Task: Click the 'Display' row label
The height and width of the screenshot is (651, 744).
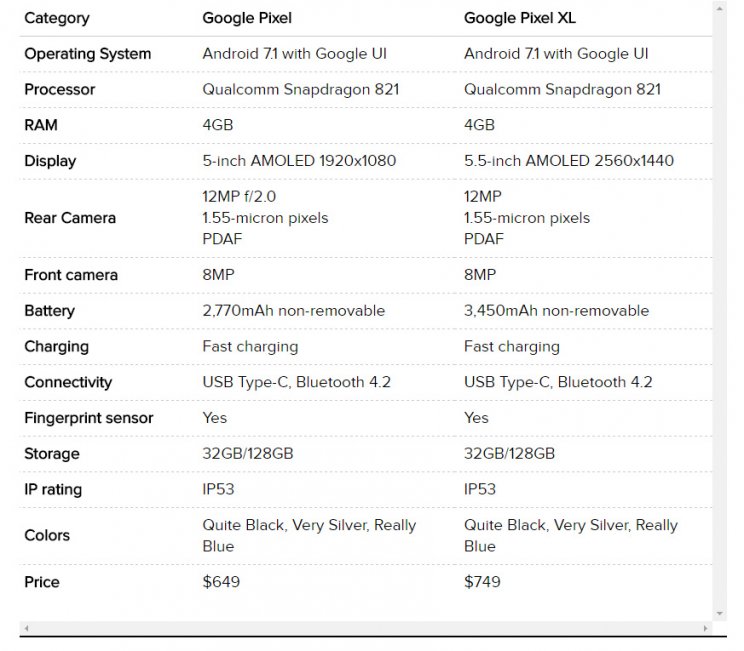Action: click(50, 161)
